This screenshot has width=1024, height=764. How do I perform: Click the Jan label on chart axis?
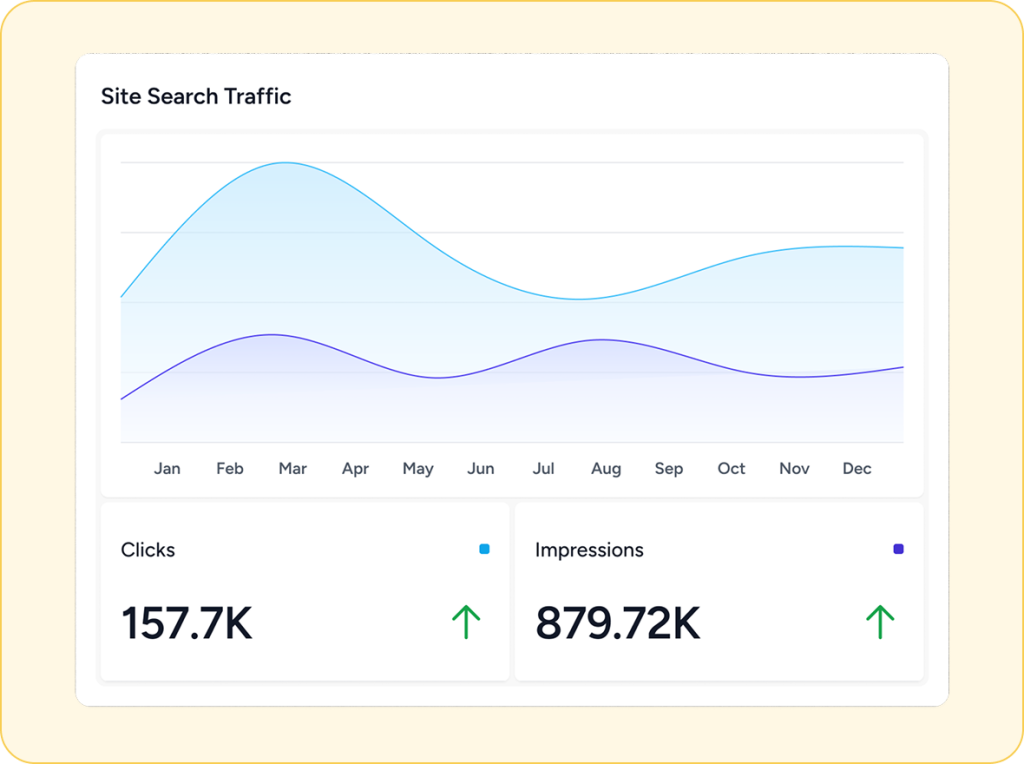tap(167, 468)
